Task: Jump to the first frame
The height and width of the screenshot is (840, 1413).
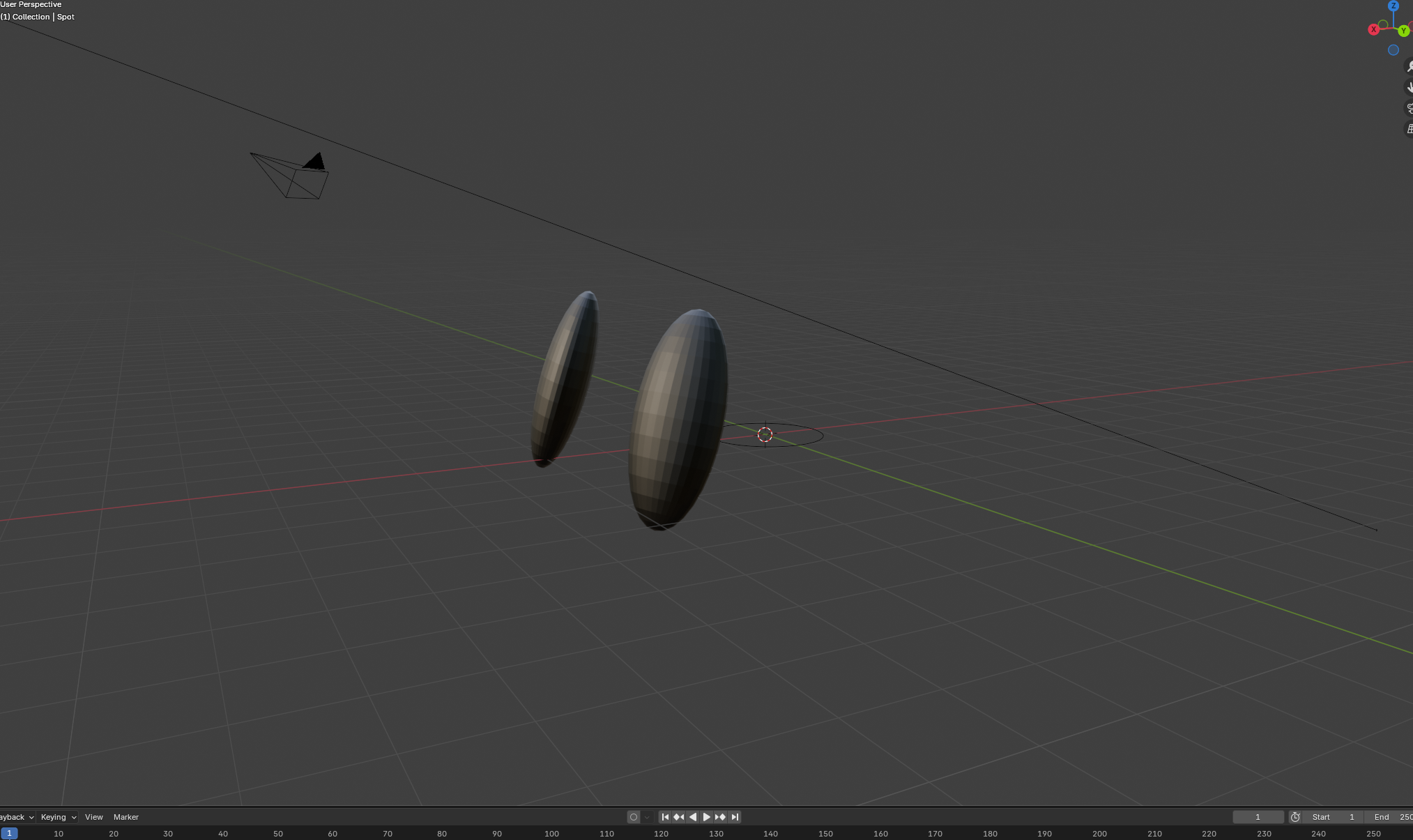Action: (665, 817)
